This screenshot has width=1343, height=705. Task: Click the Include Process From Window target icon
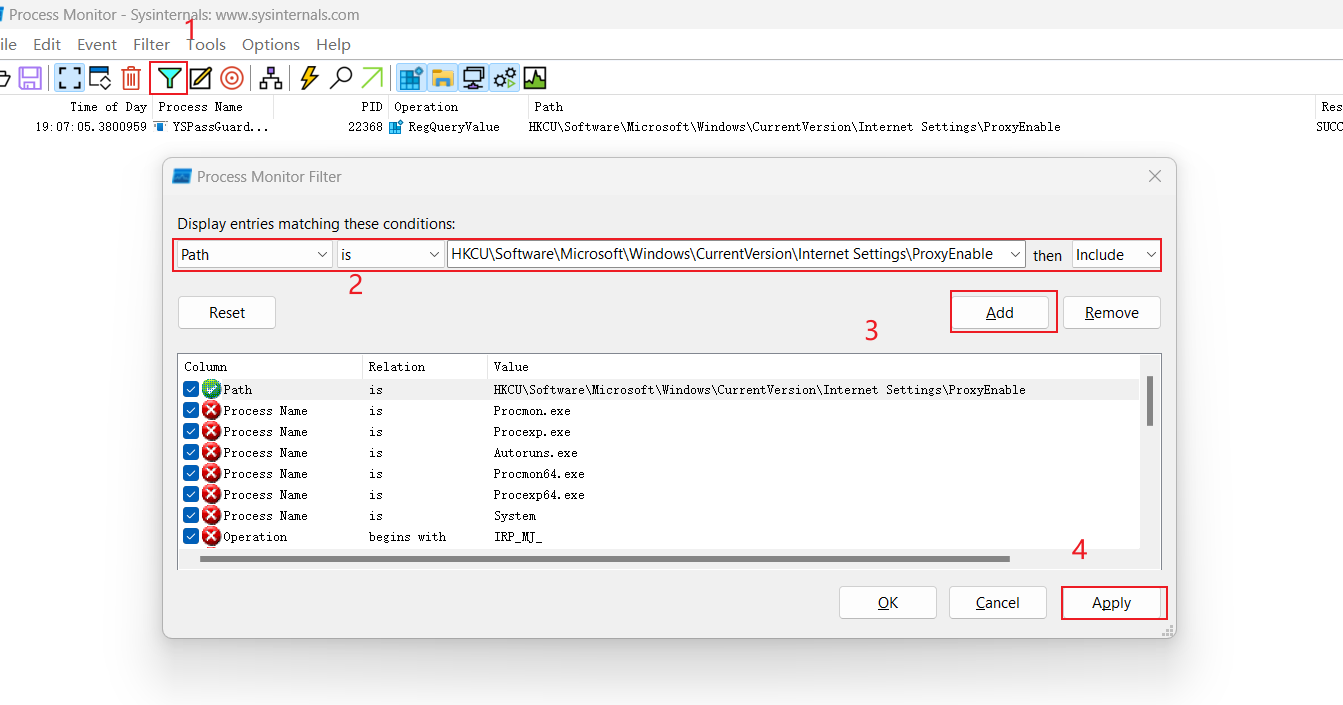click(x=230, y=77)
